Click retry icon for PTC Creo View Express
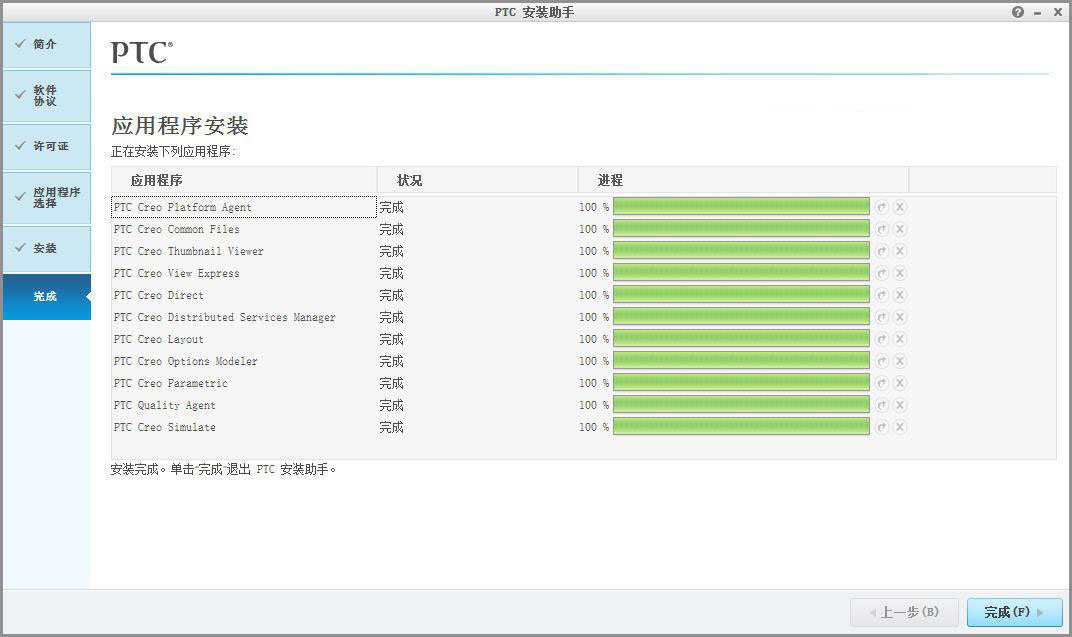The image size is (1072, 637). click(x=881, y=273)
